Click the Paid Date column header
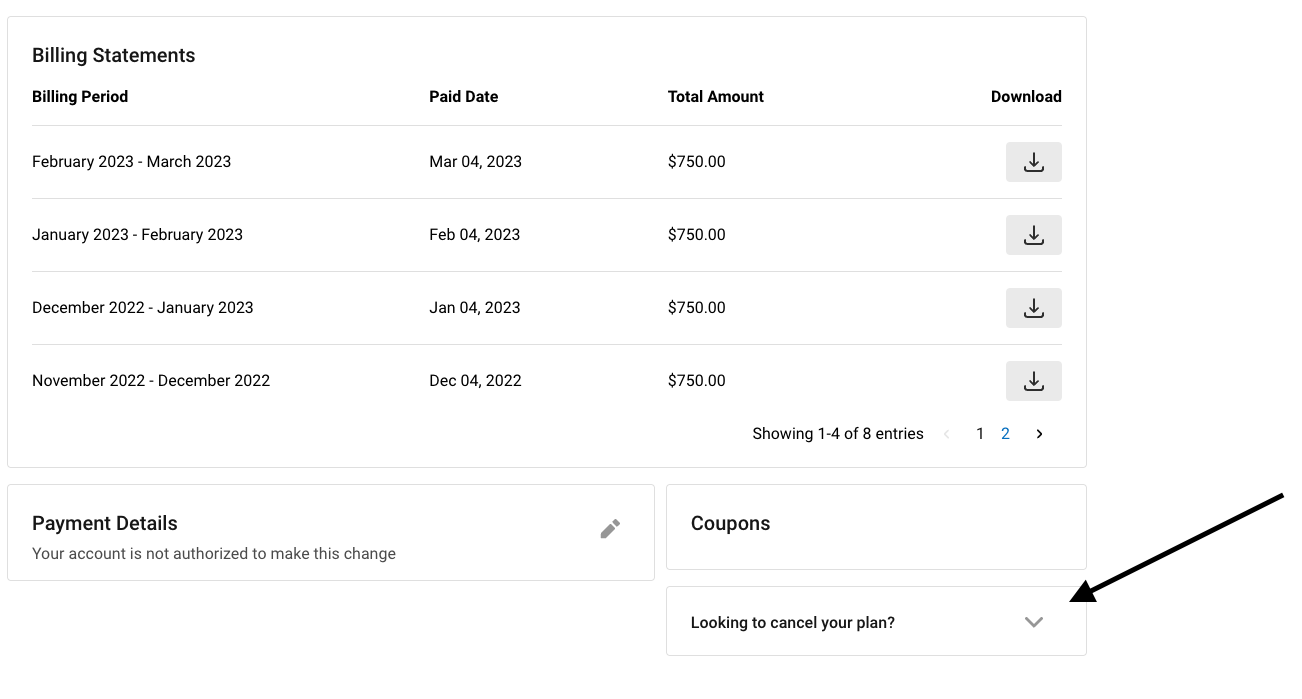Screen dimensions: 1302x699 coord(463,97)
